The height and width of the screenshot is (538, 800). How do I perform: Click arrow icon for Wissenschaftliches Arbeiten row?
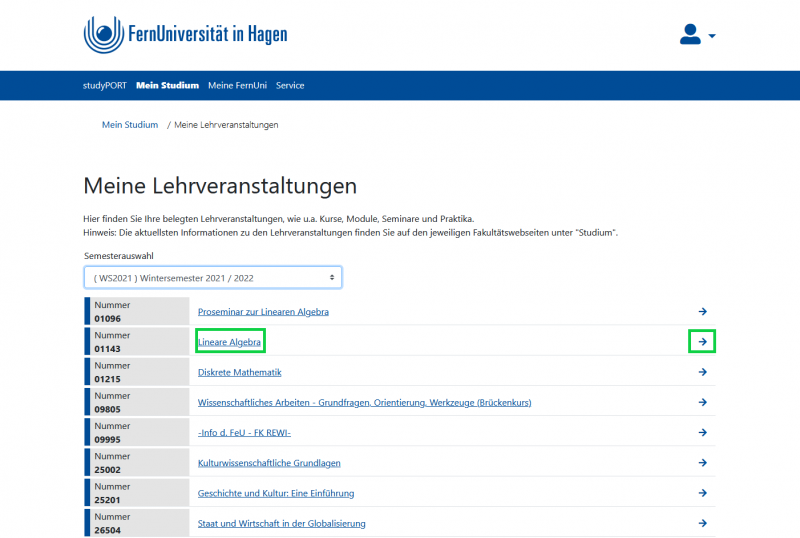tap(703, 402)
